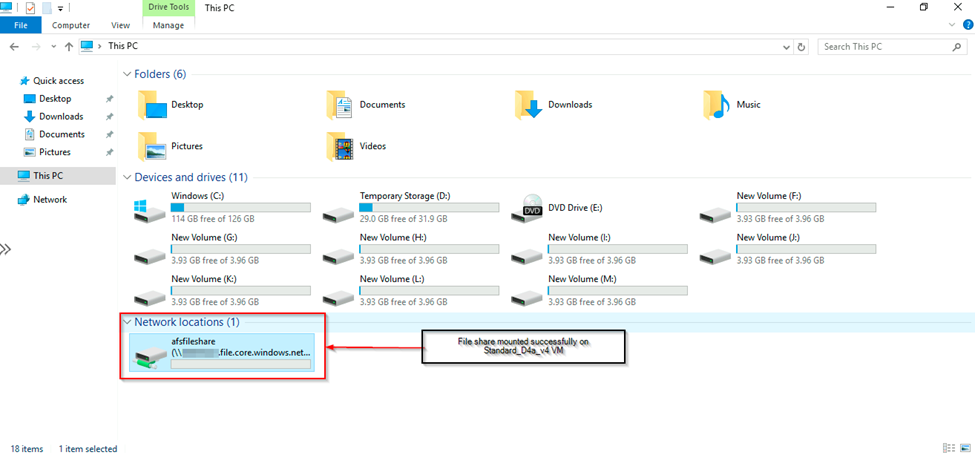This screenshot has height=455, width=975.
Task: Open Desktop in Quick access sidebar
Action: click(x=55, y=99)
